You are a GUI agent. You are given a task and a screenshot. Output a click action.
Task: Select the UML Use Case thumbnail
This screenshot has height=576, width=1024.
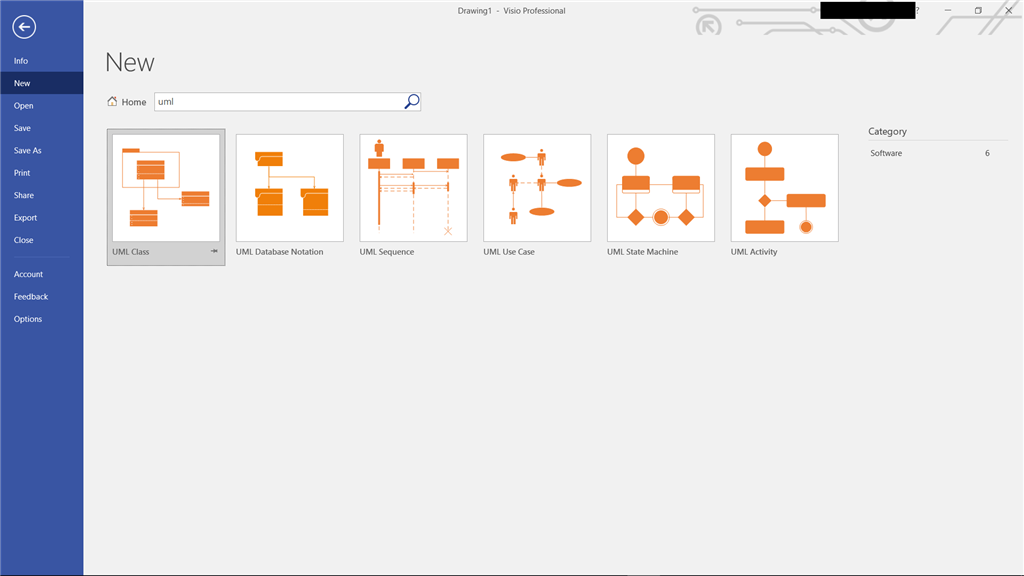(537, 188)
